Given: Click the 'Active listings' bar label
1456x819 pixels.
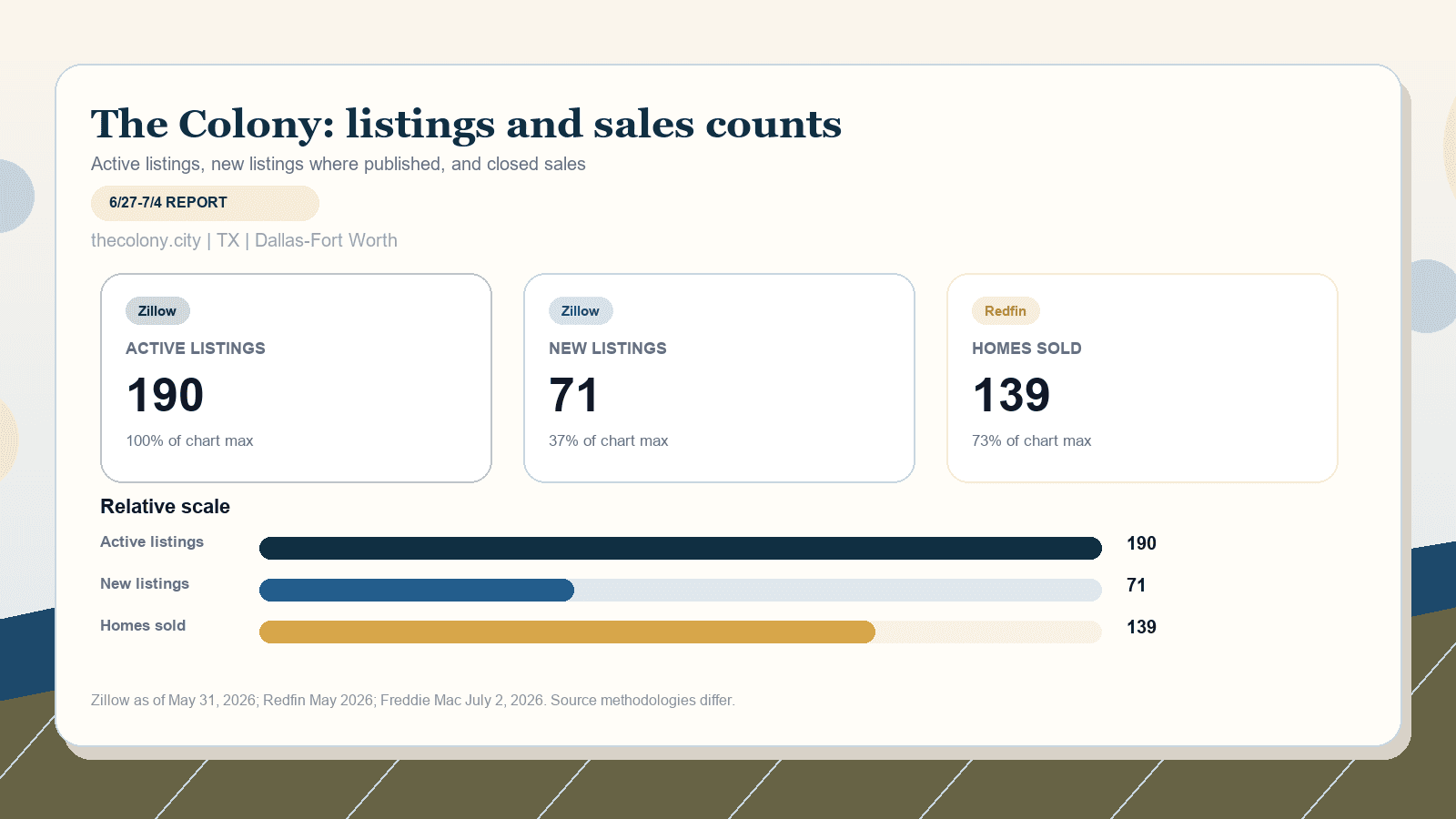Looking at the screenshot, I should [152, 541].
